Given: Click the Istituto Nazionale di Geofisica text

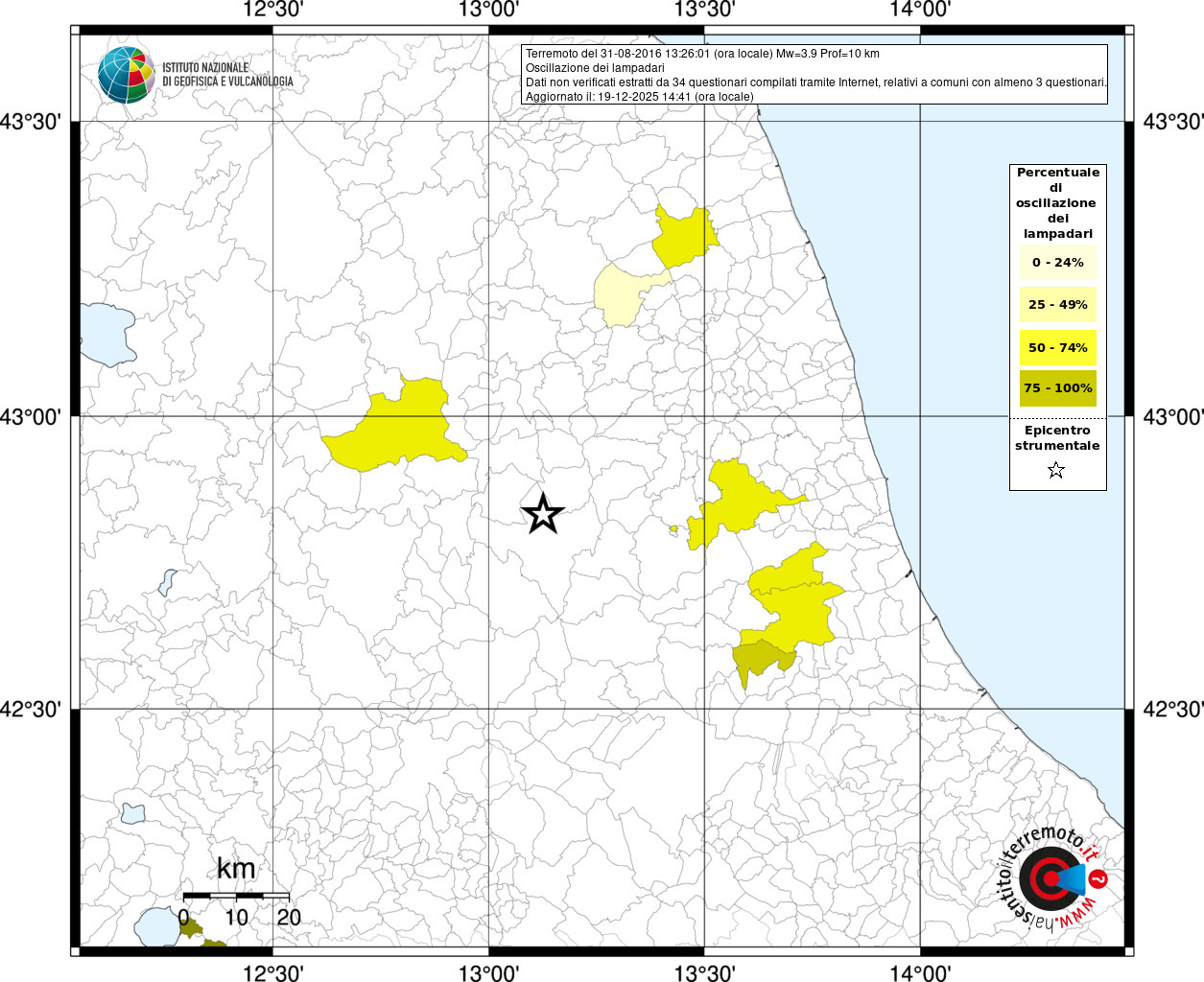Looking at the screenshot, I should pyautogui.click(x=227, y=75).
